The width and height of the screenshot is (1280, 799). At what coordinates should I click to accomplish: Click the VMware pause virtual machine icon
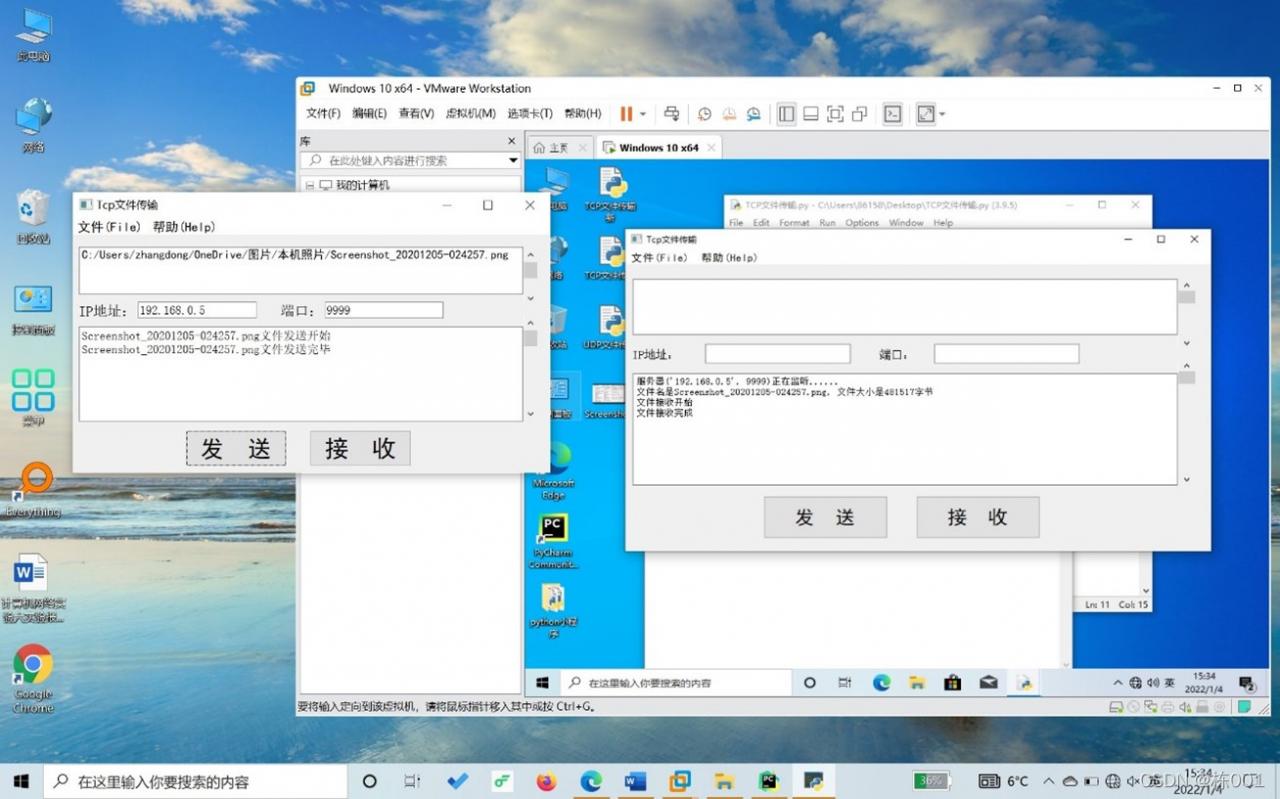point(627,114)
